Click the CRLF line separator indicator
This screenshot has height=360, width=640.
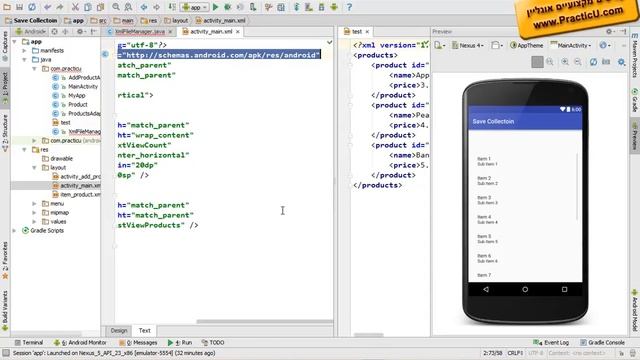pyautogui.click(x=515, y=353)
